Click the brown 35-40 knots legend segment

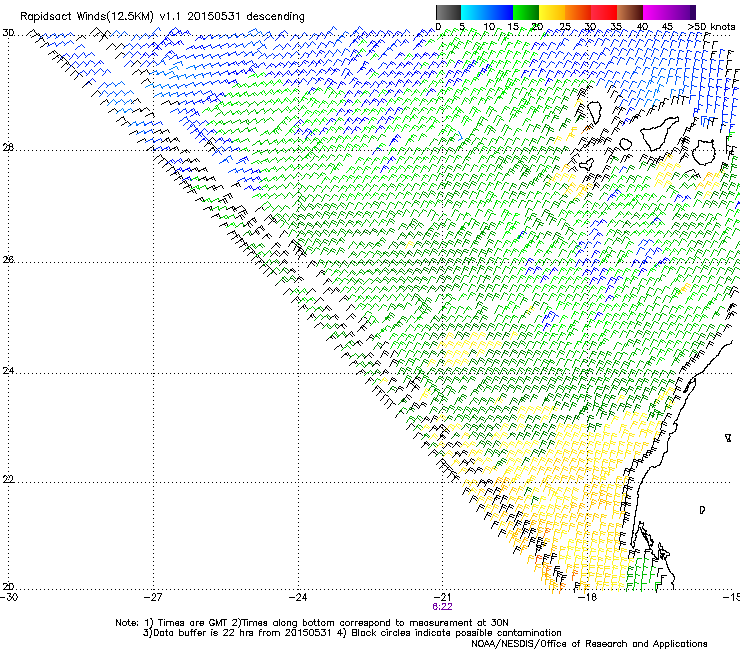coord(630,12)
